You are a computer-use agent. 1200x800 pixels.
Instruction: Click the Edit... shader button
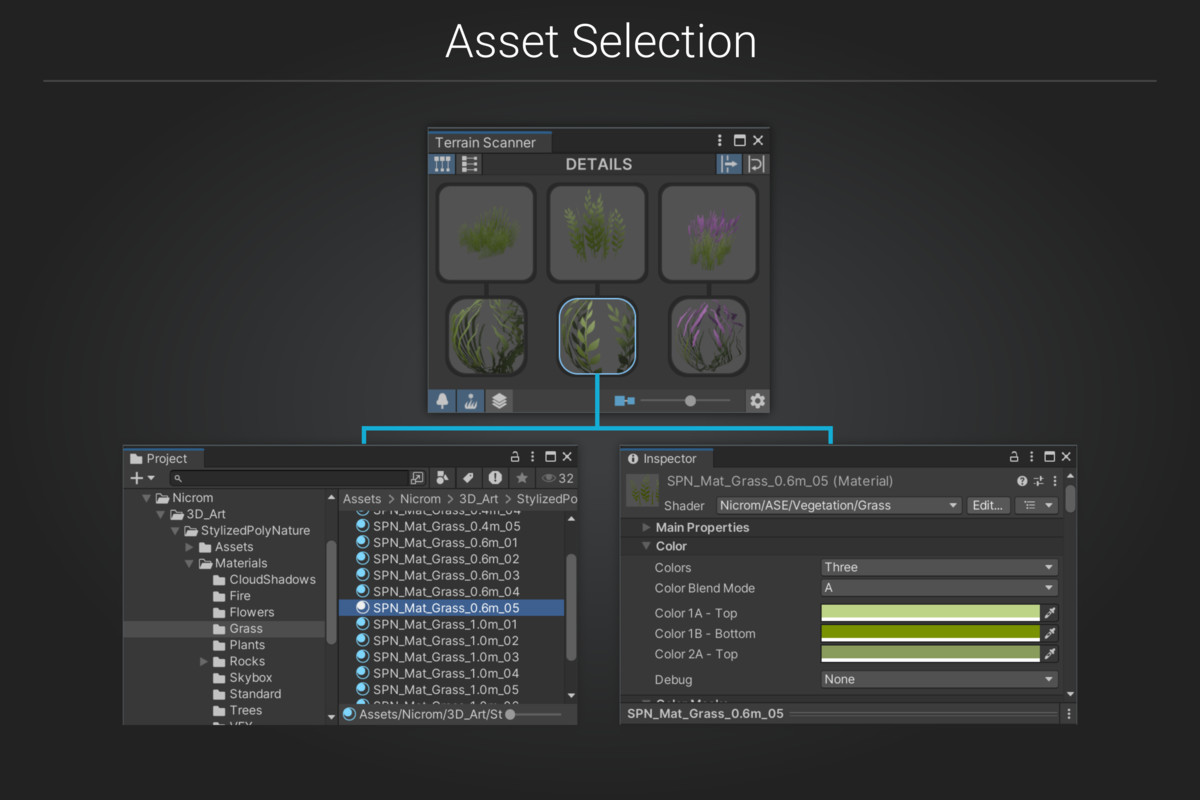[988, 505]
